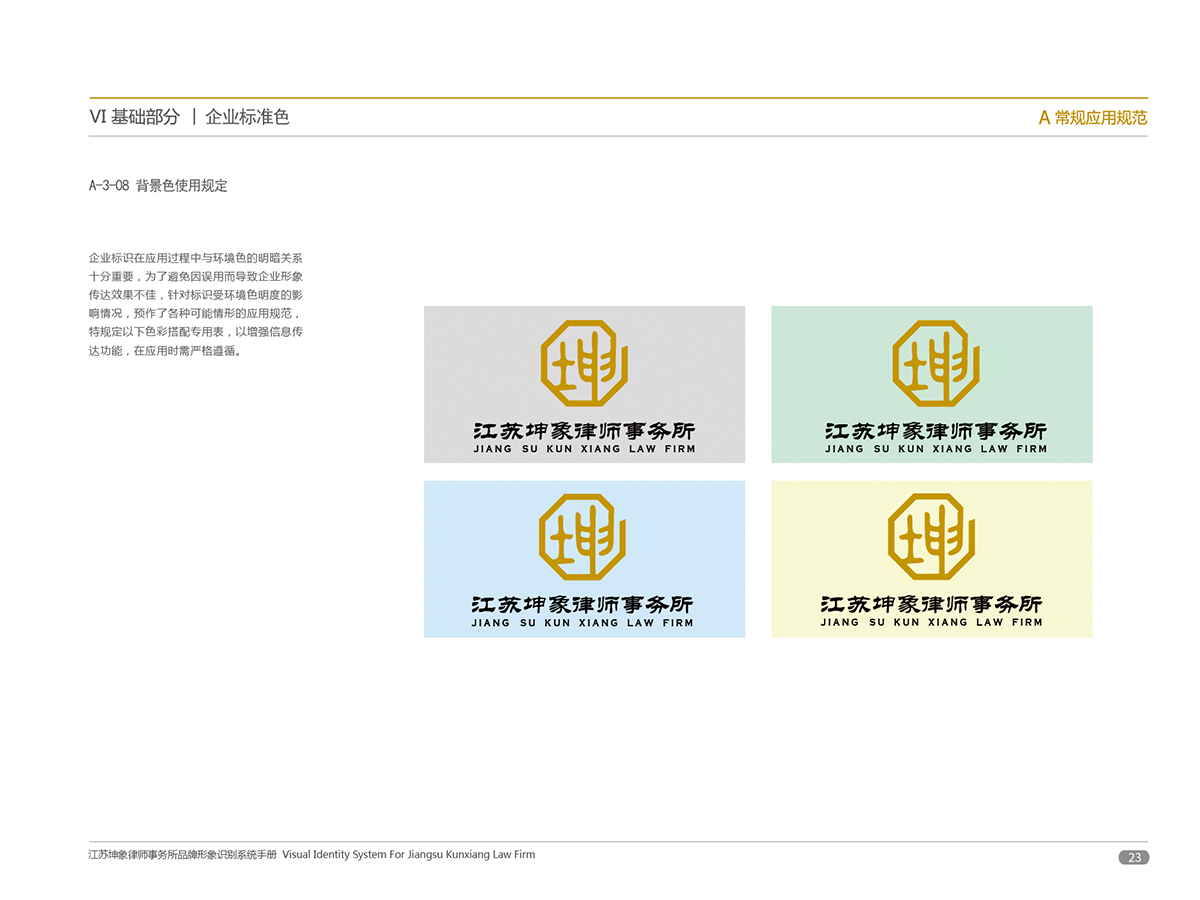Click the gold 'A 常规应用规范' heading
The height and width of the screenshot is (900, 1200).
pos(1092,118)
